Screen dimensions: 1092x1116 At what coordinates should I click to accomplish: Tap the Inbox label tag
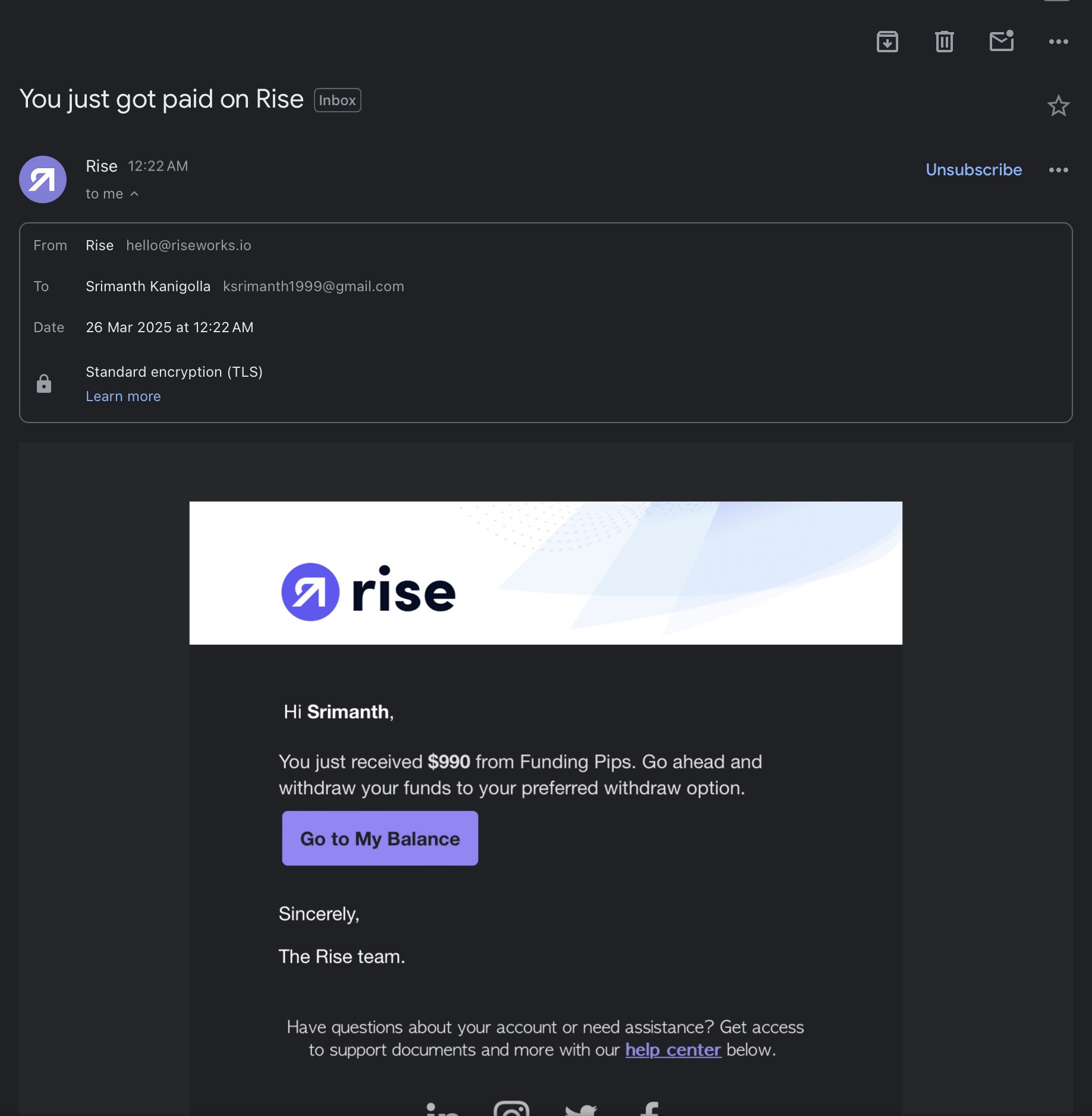337,100
